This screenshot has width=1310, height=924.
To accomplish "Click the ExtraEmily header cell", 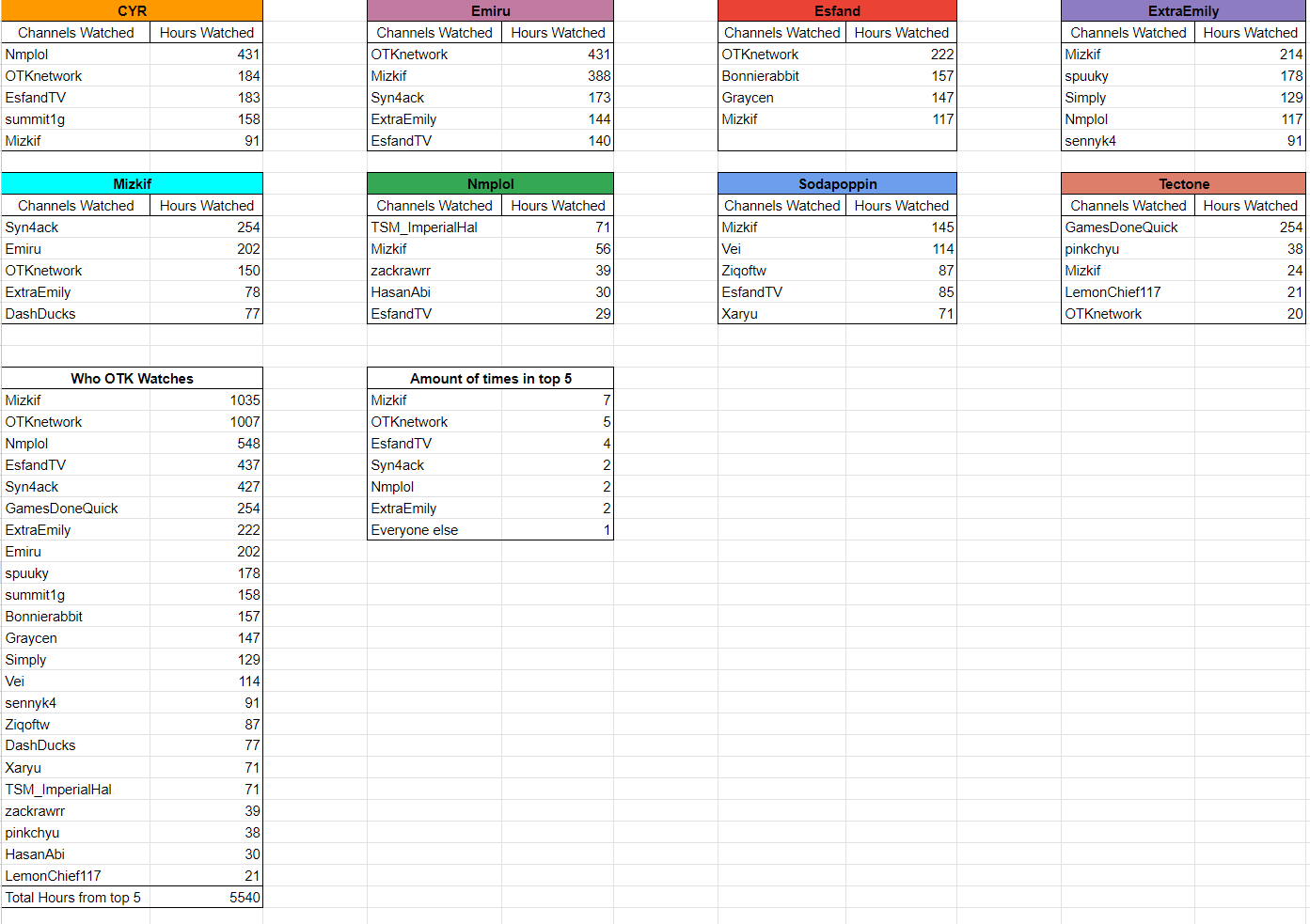I will [x=1183, y=10].
